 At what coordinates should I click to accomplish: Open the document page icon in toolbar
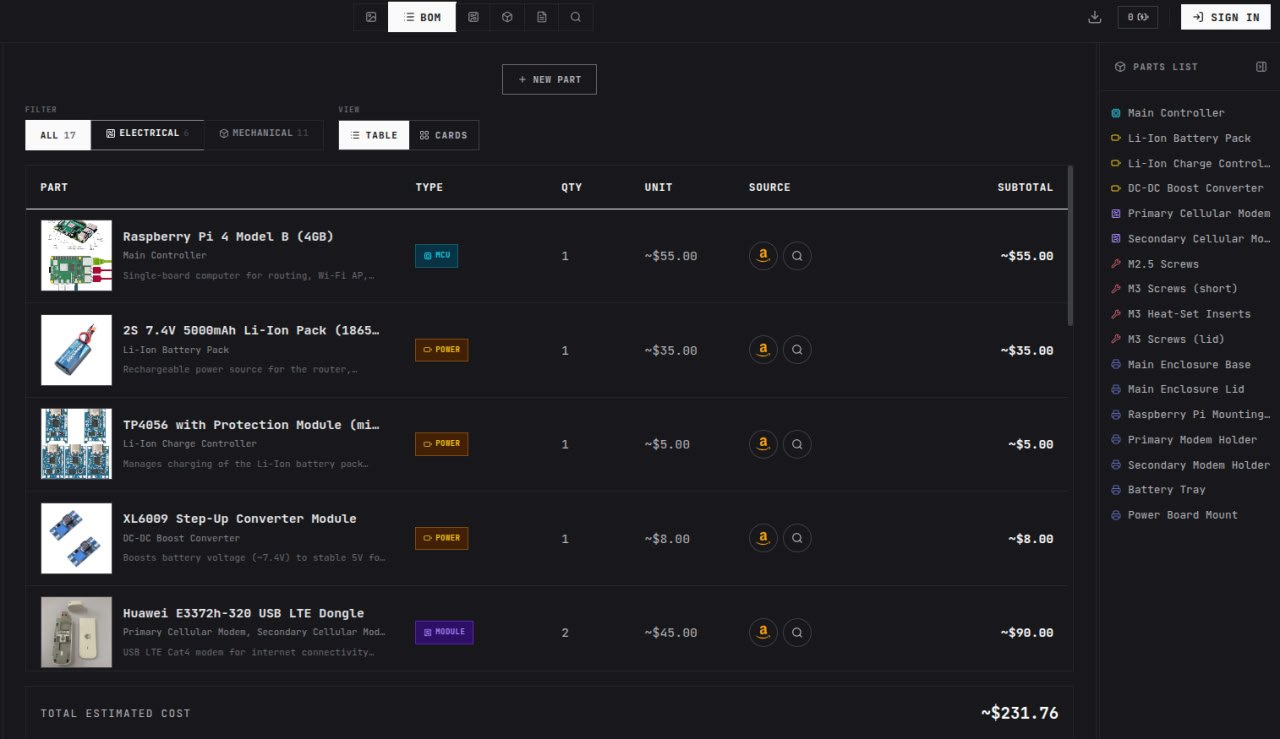[x=541, y=17]
